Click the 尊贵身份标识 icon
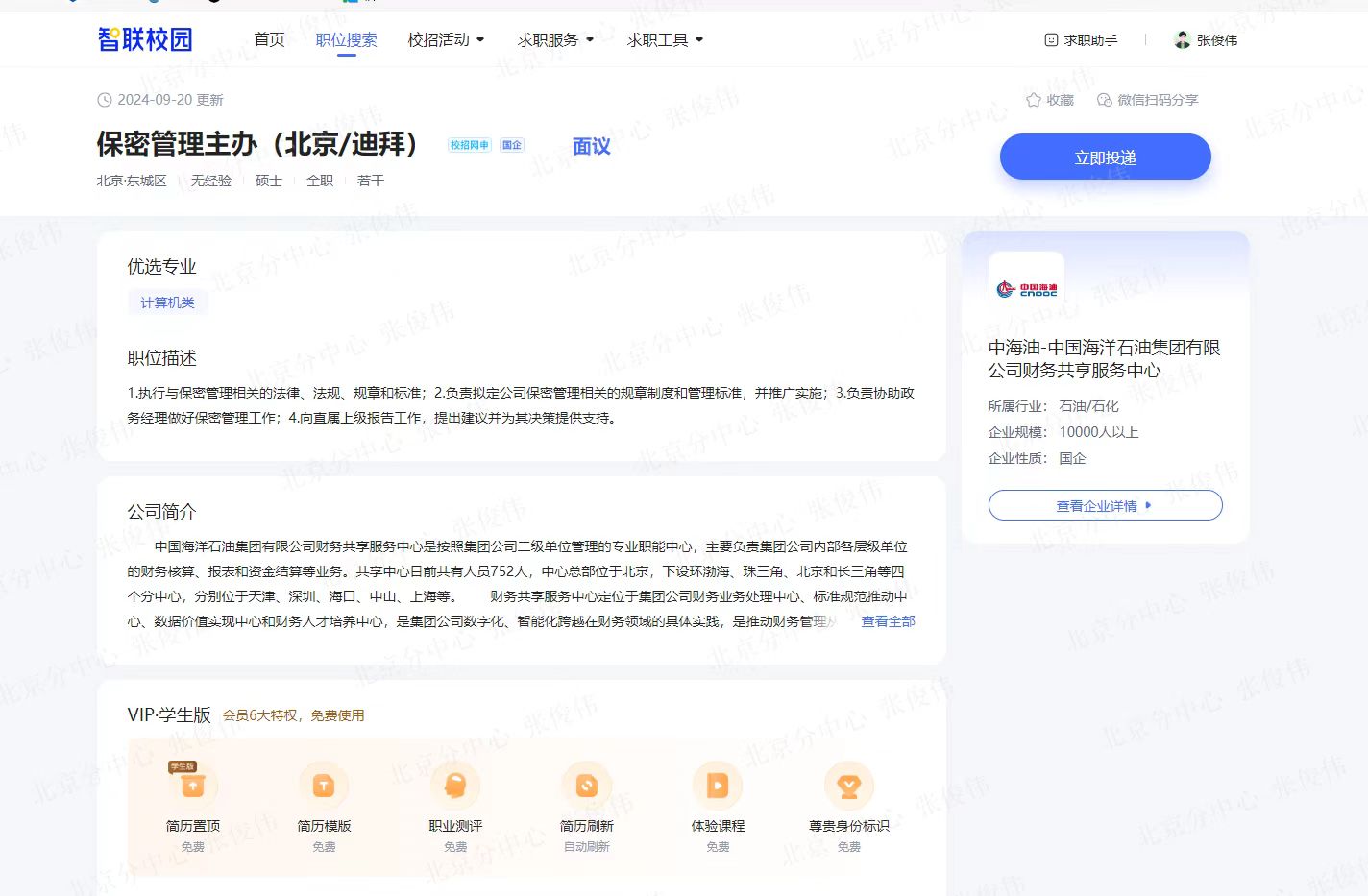Viewport: 1368px width, 896px height. [848, 786]
